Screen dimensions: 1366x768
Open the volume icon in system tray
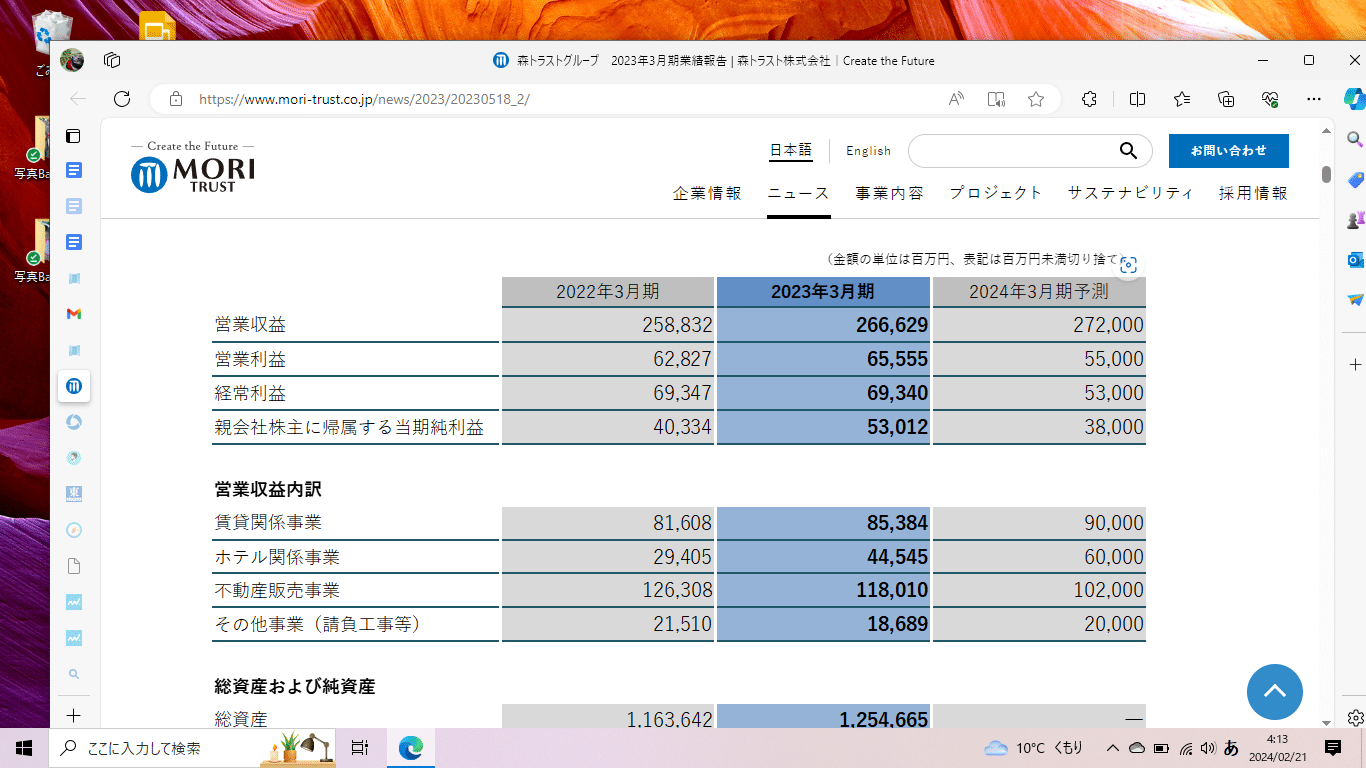pyautogui.click(x=1207, y=747)
